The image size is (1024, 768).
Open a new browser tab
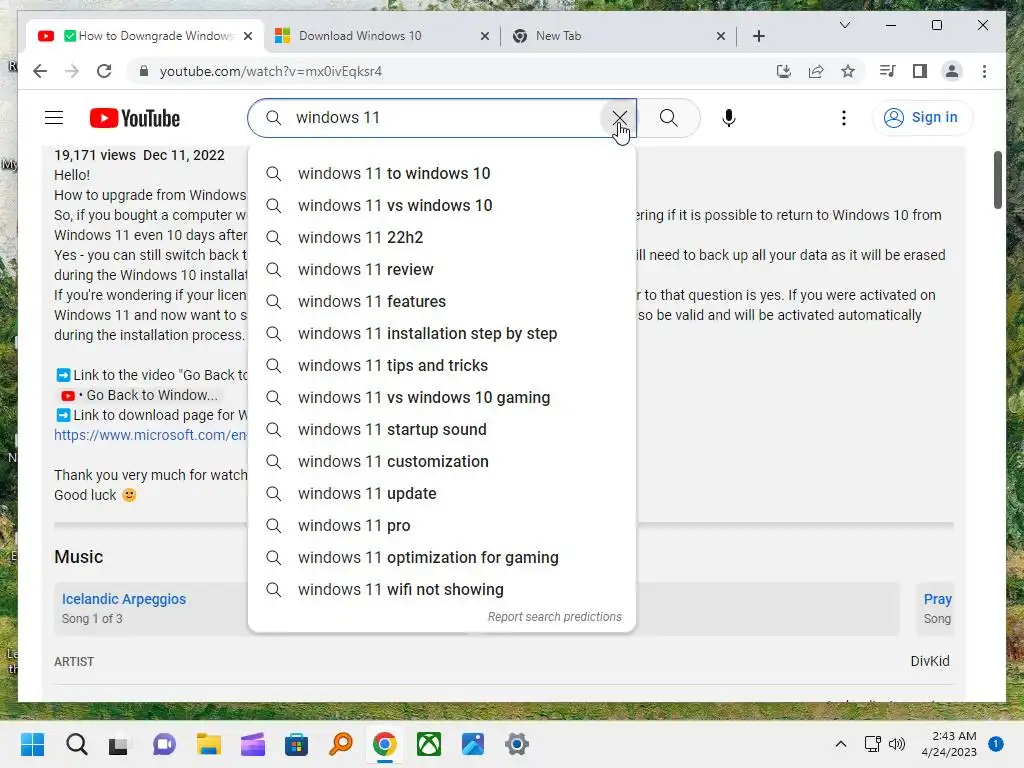click(x=758, y=36)
